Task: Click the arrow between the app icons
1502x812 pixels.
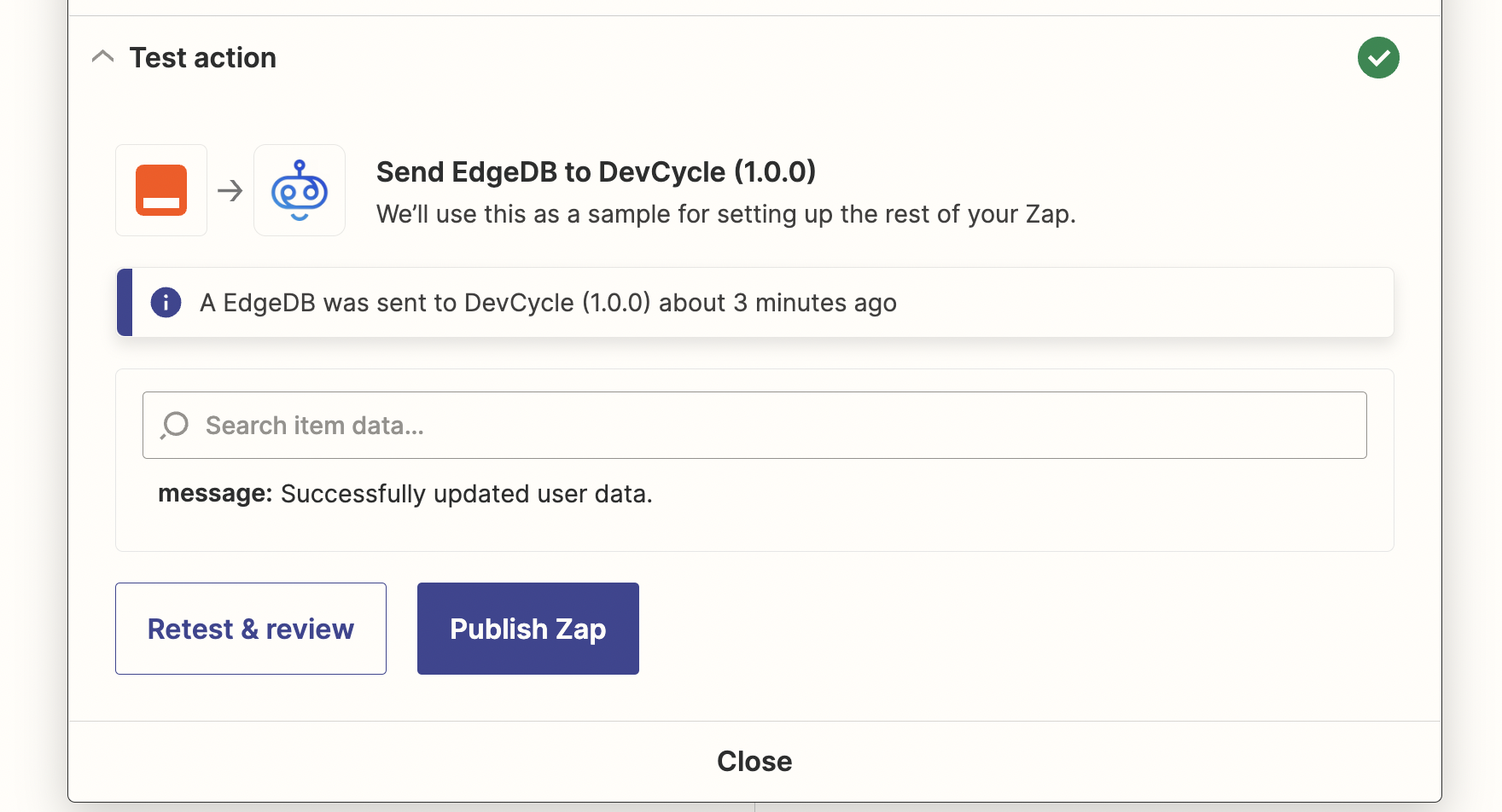Action: (x=230, y=190)
